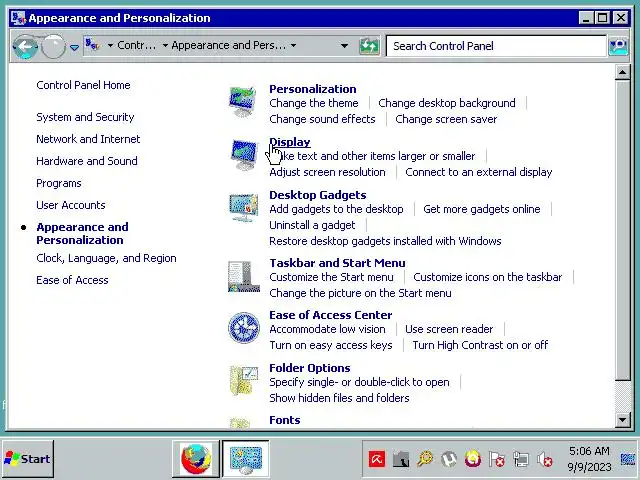This screenshot has height=480, width=640.
Task: Click the Personalization category icon
Action: pyautogui.click(x=243, y=101)
